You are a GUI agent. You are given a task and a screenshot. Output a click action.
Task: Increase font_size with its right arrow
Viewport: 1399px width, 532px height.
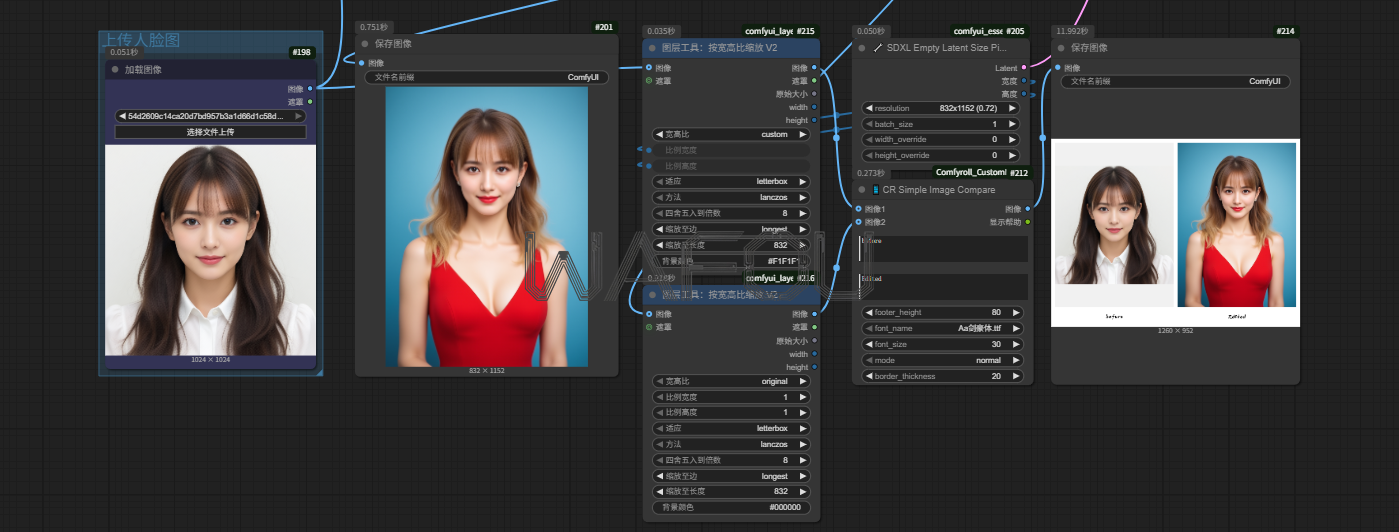[x=1015, y=344]
